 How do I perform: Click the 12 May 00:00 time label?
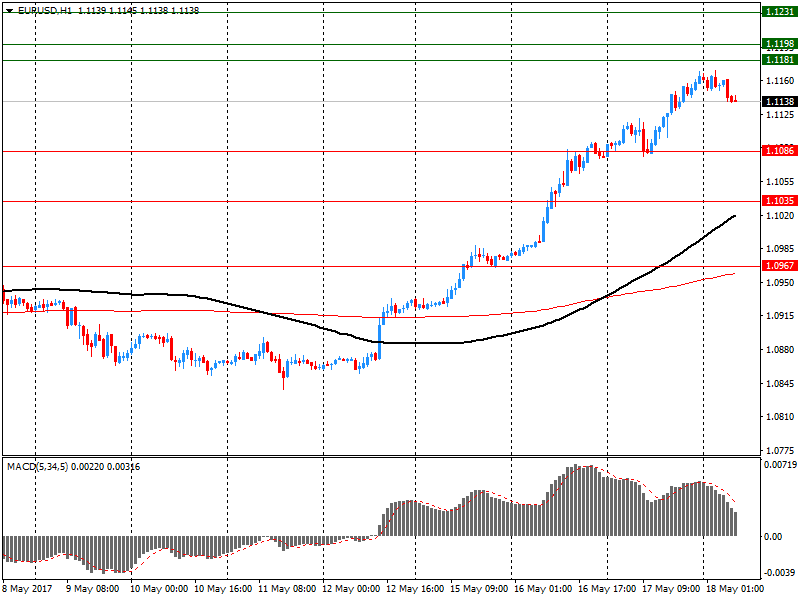click(x=351, y=589)
